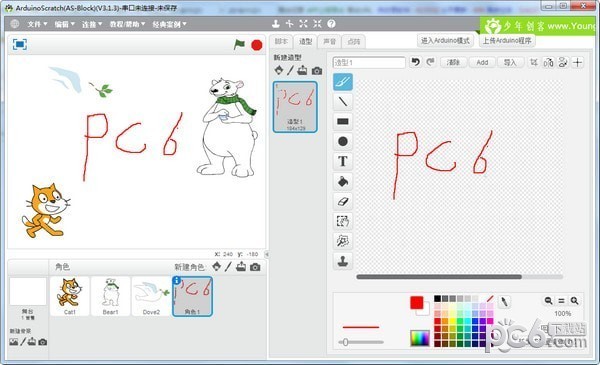Screen dimensions: 600x365
Task: Click 上传Arduino程序 button
Action: point(507,40)
